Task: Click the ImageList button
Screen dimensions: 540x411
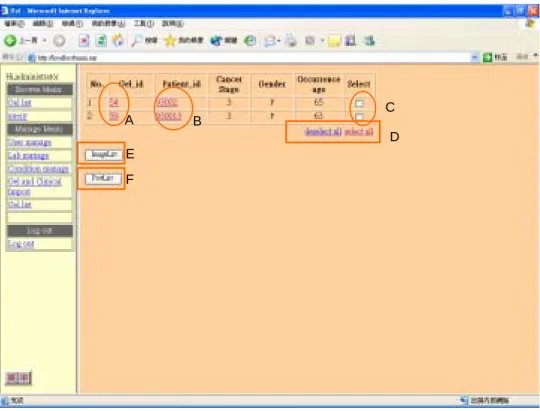Action: 104,155
